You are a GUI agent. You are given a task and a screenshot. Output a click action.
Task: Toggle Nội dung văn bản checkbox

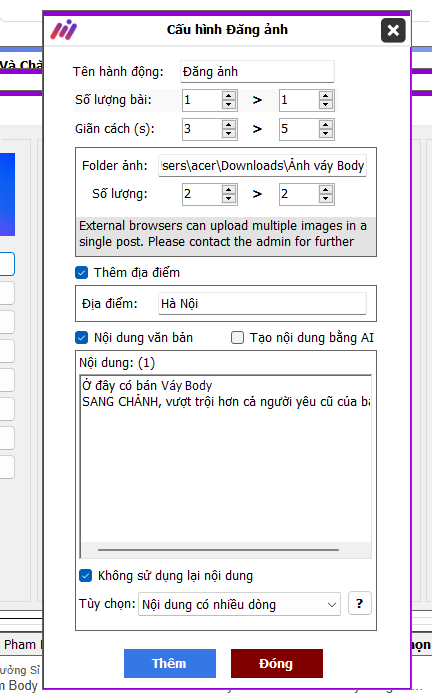pyautogui.click(x=82, y=338)
